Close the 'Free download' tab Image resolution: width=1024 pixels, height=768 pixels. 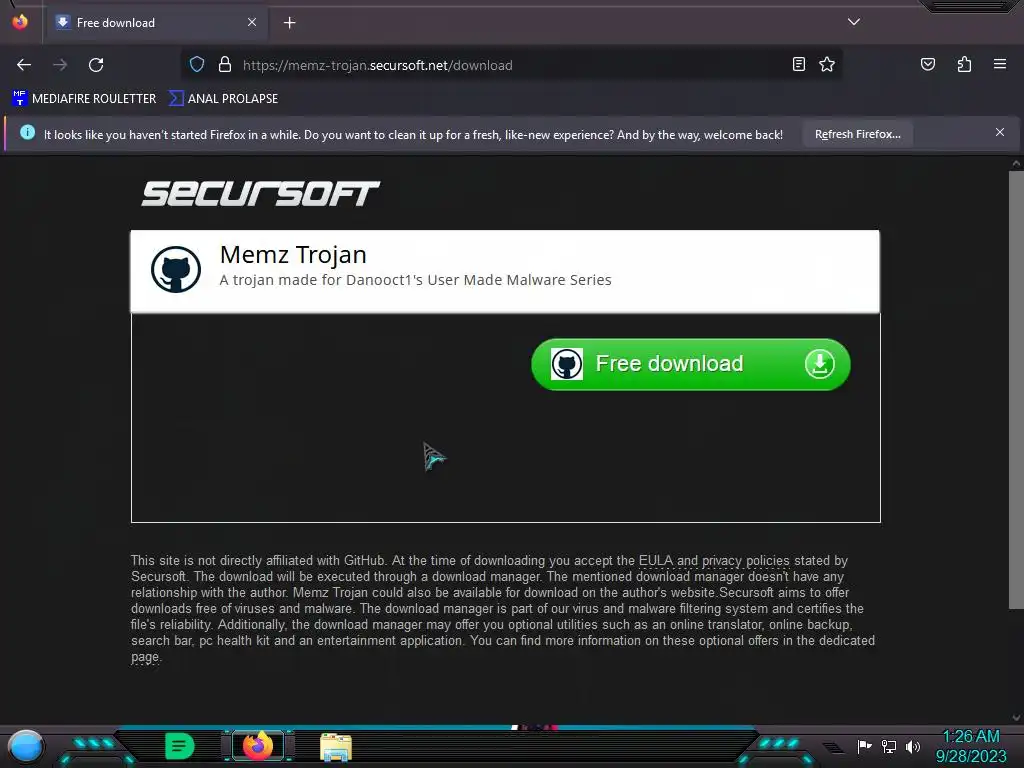(251, 22)
